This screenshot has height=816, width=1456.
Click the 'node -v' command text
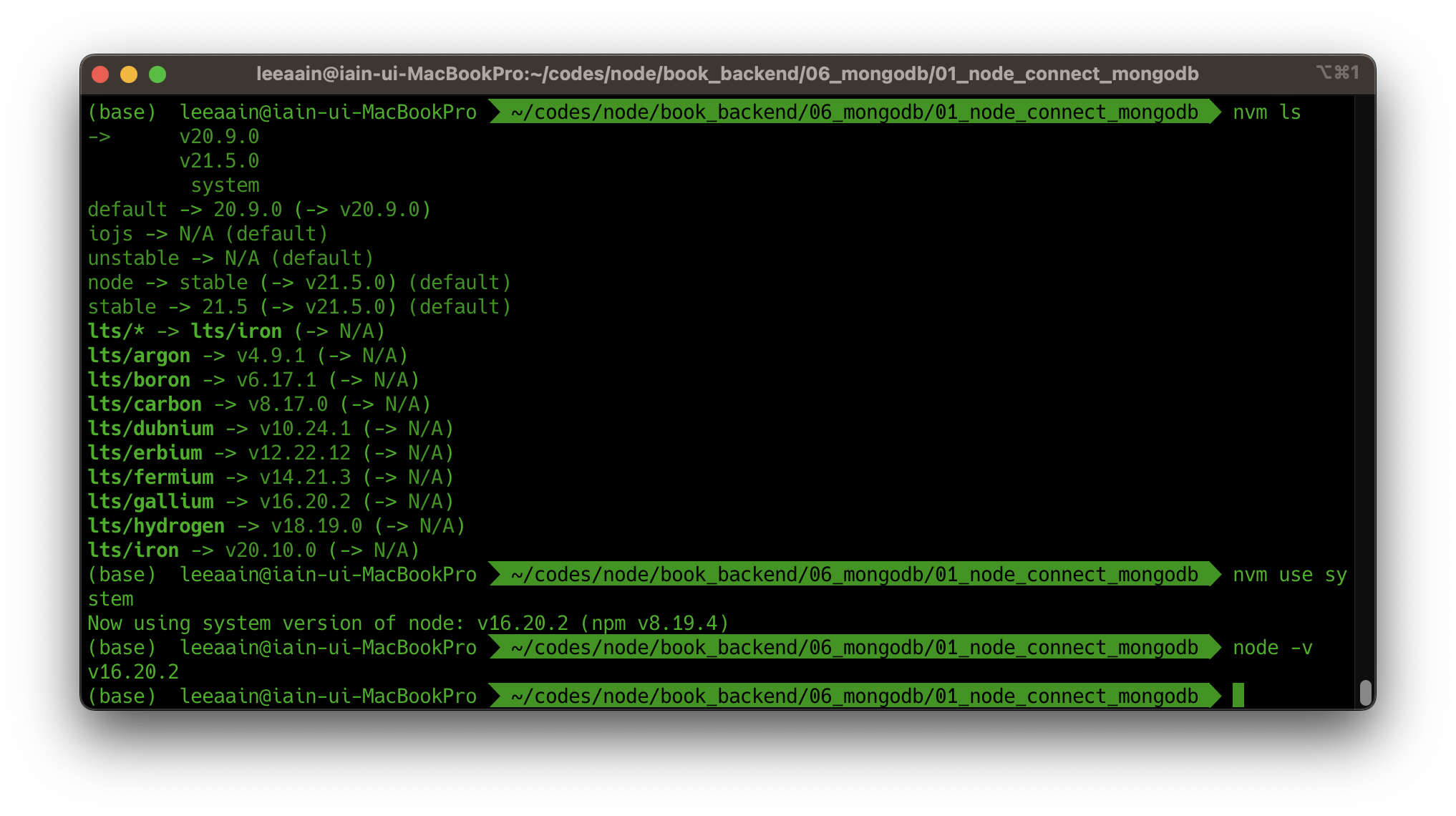click(x=1272, y=648)
